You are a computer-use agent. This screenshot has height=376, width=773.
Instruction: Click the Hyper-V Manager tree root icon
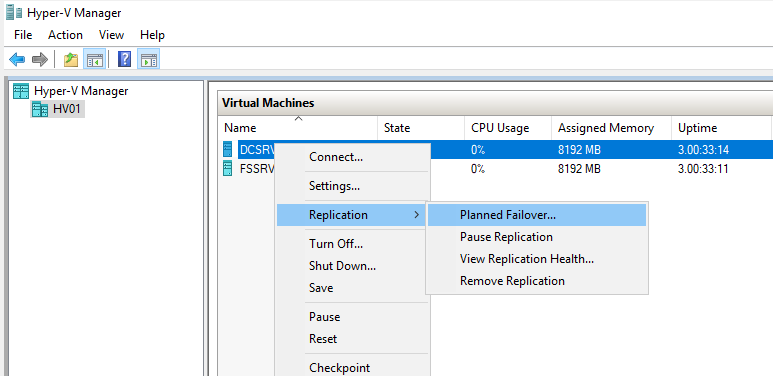(21, 91)
